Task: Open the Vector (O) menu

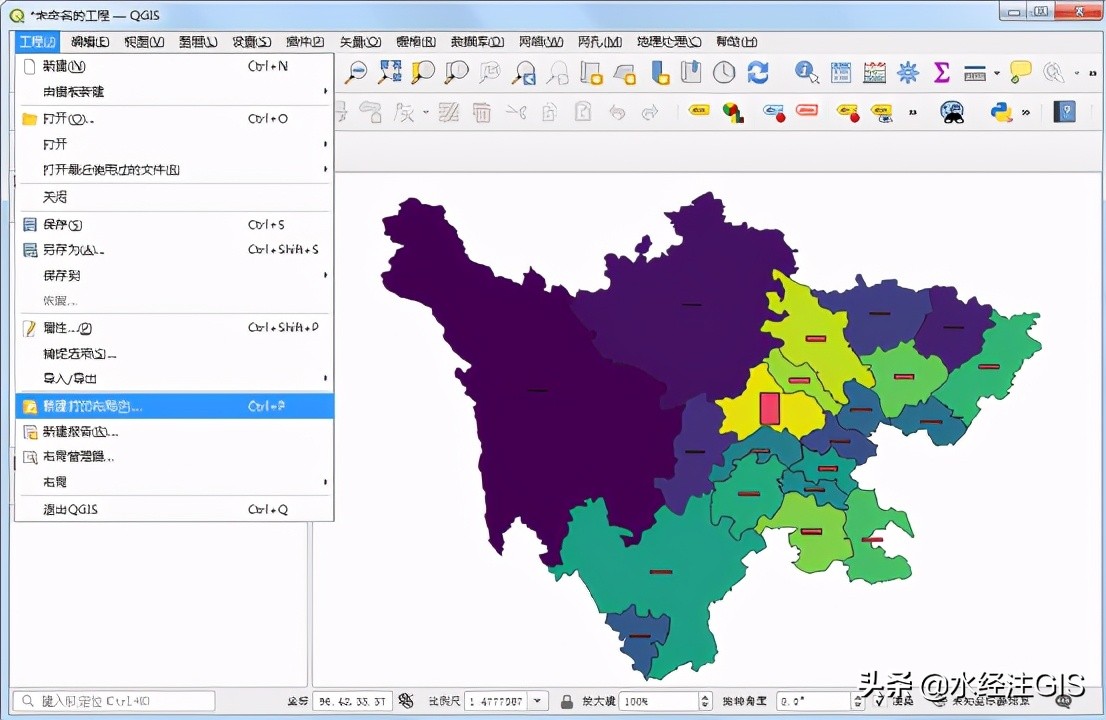Action: click(x=360, y=42)
